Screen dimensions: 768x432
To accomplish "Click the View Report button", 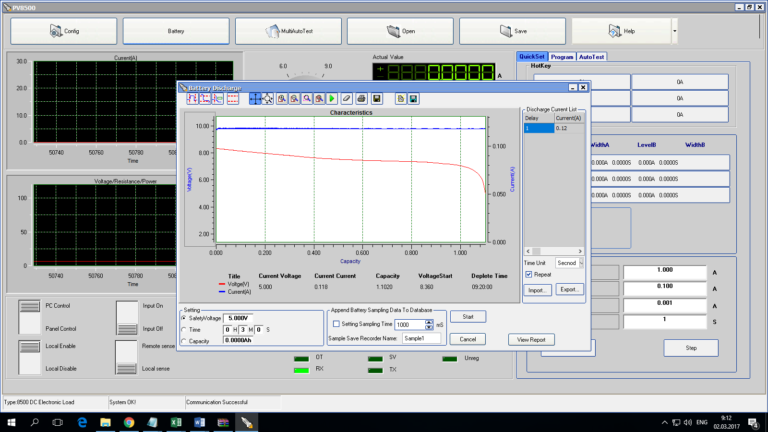I will [531, 339].
